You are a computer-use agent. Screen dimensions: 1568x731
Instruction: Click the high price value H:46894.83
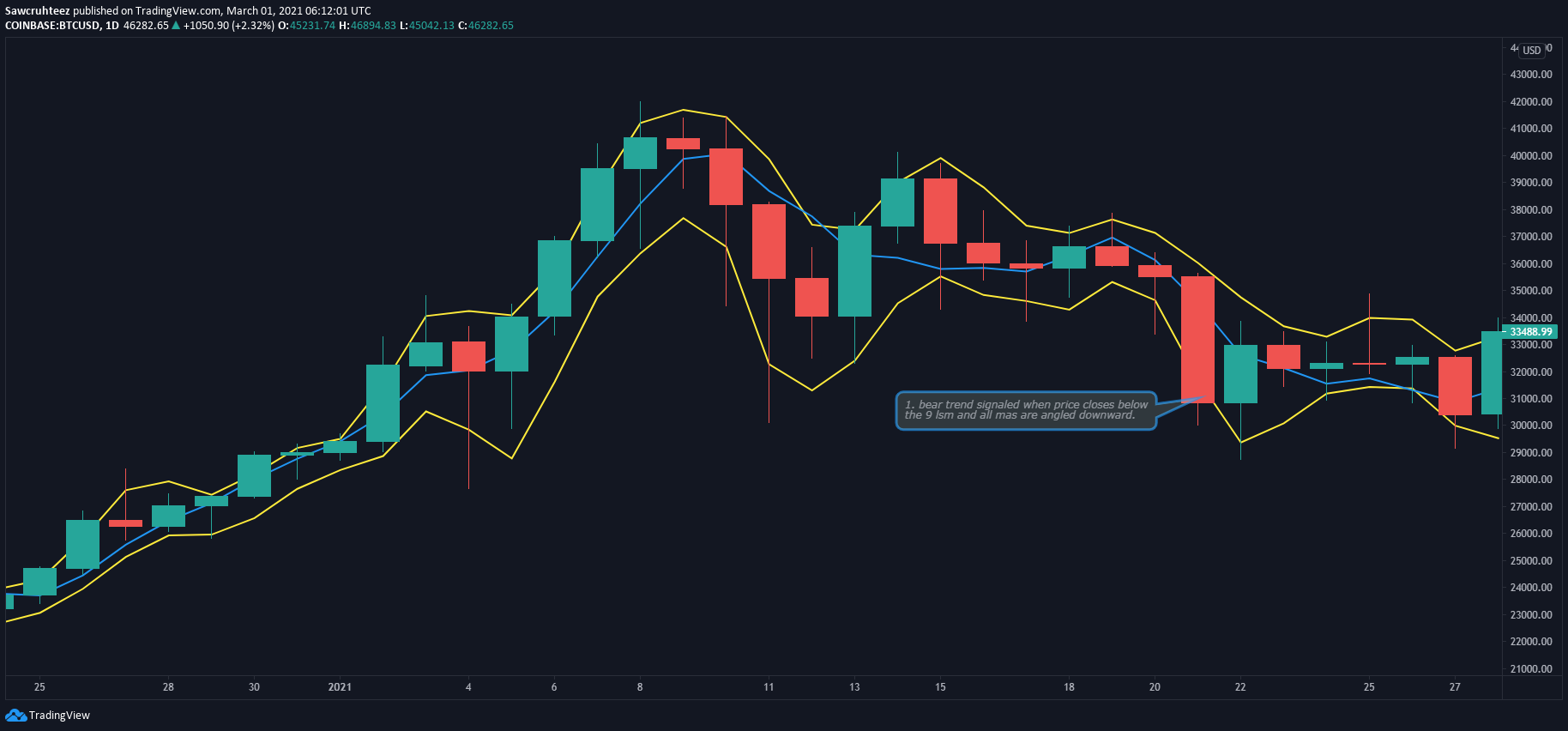pos(367,26)
